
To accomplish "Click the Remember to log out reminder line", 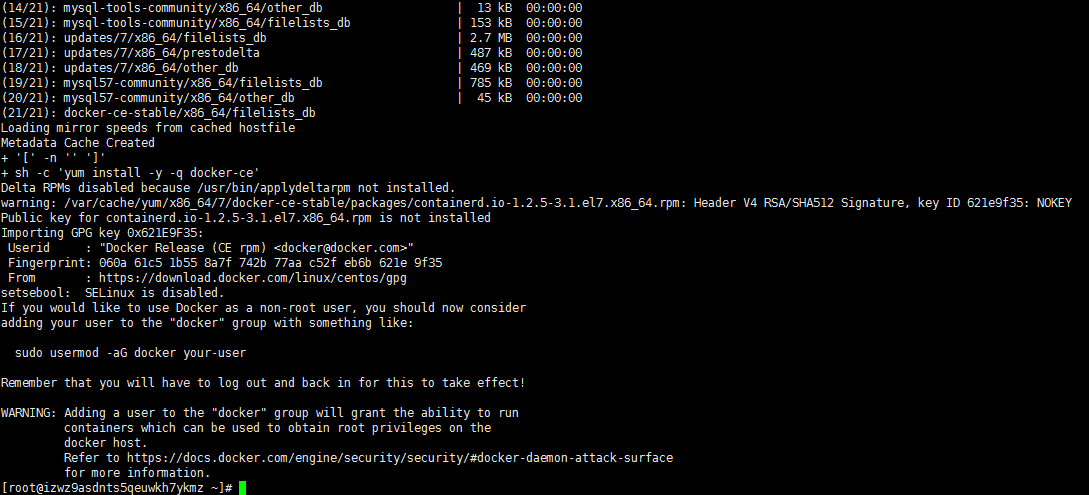I will (262, 383).
